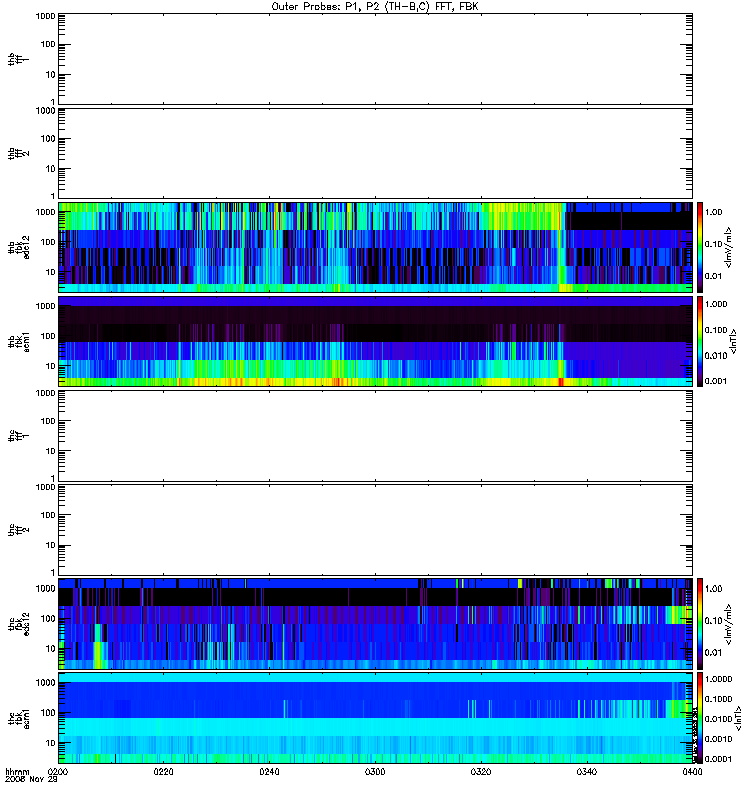Click the 'thc fff 1' panel label
The width and height of the screenshot is (750, 800).
(x=19, y=436)
